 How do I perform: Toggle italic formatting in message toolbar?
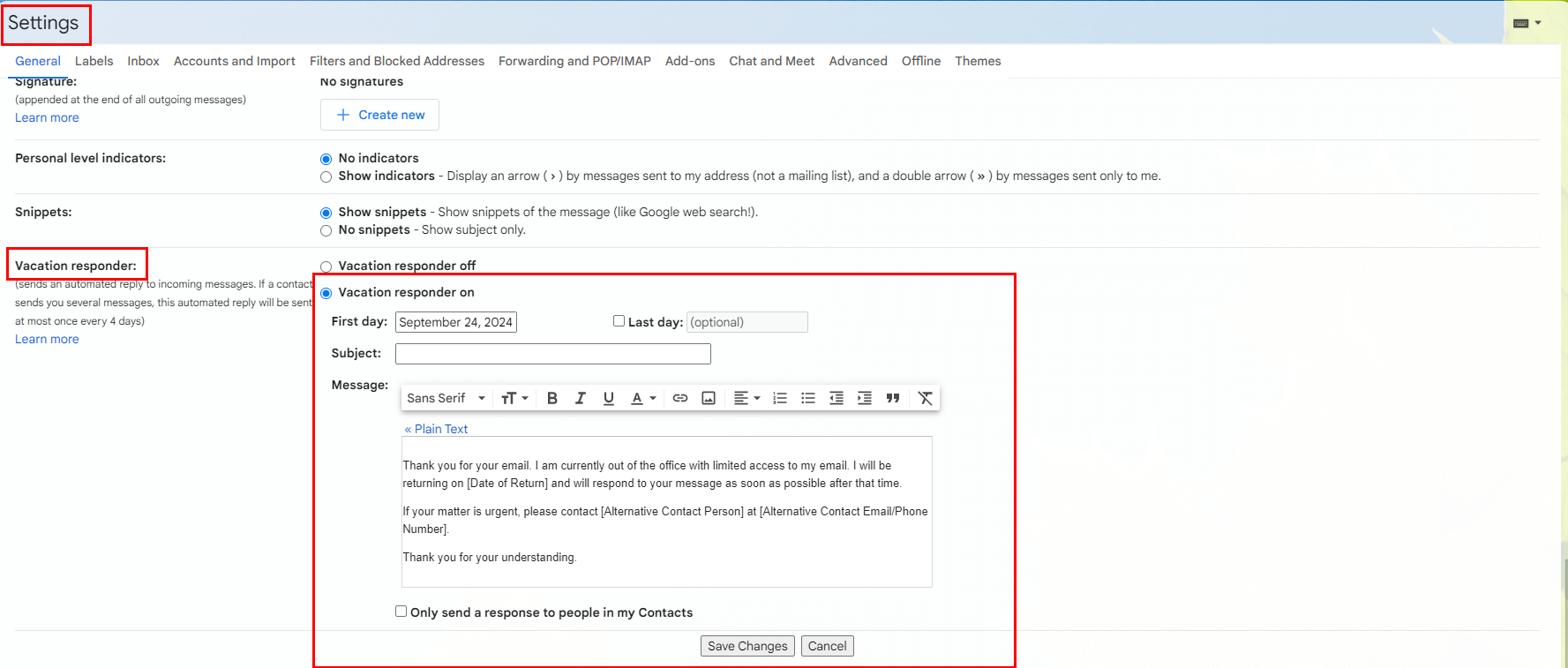[x=581, y=398]
